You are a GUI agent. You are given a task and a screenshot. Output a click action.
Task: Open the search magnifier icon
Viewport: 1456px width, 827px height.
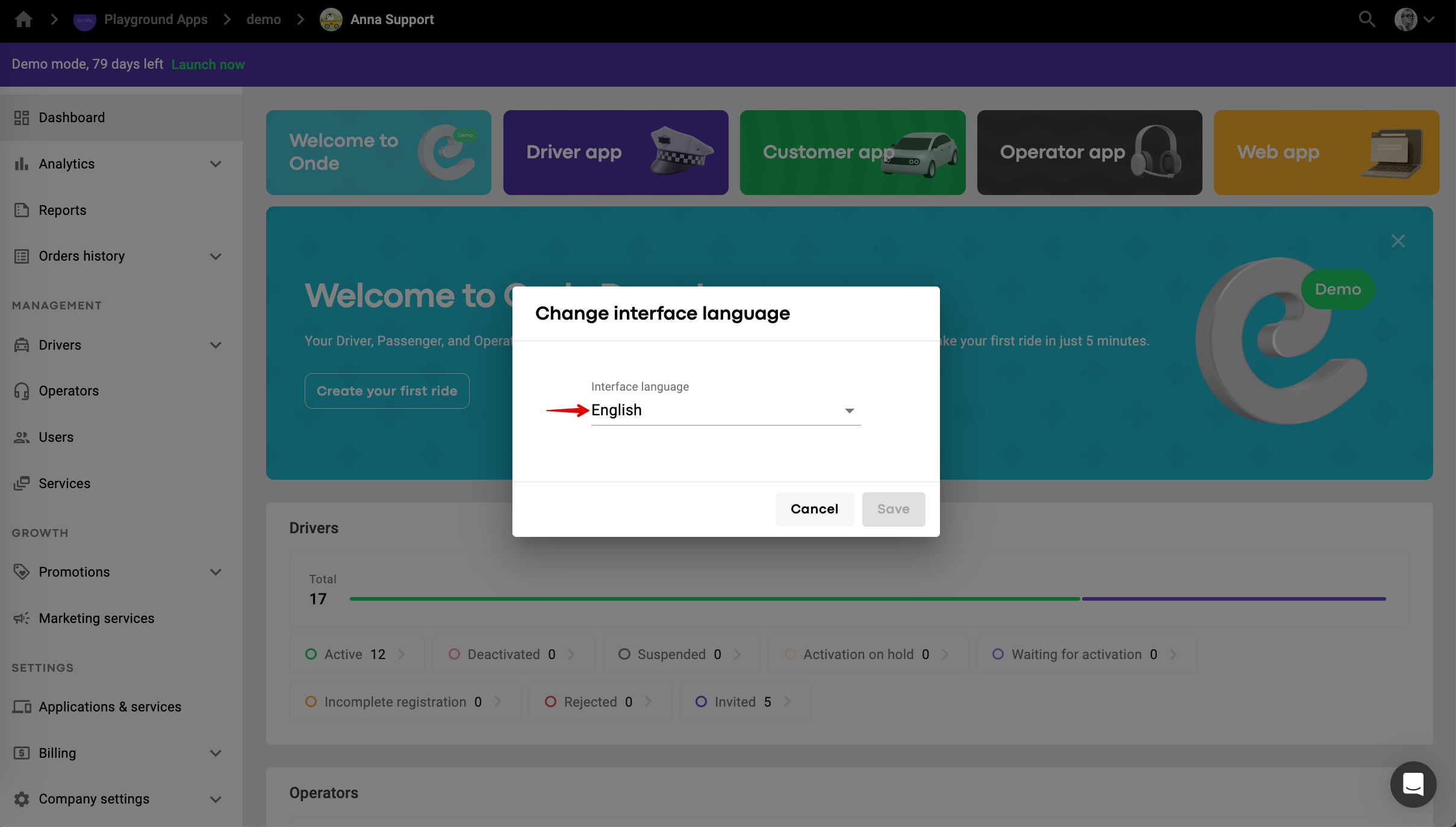pos(1367,19)
